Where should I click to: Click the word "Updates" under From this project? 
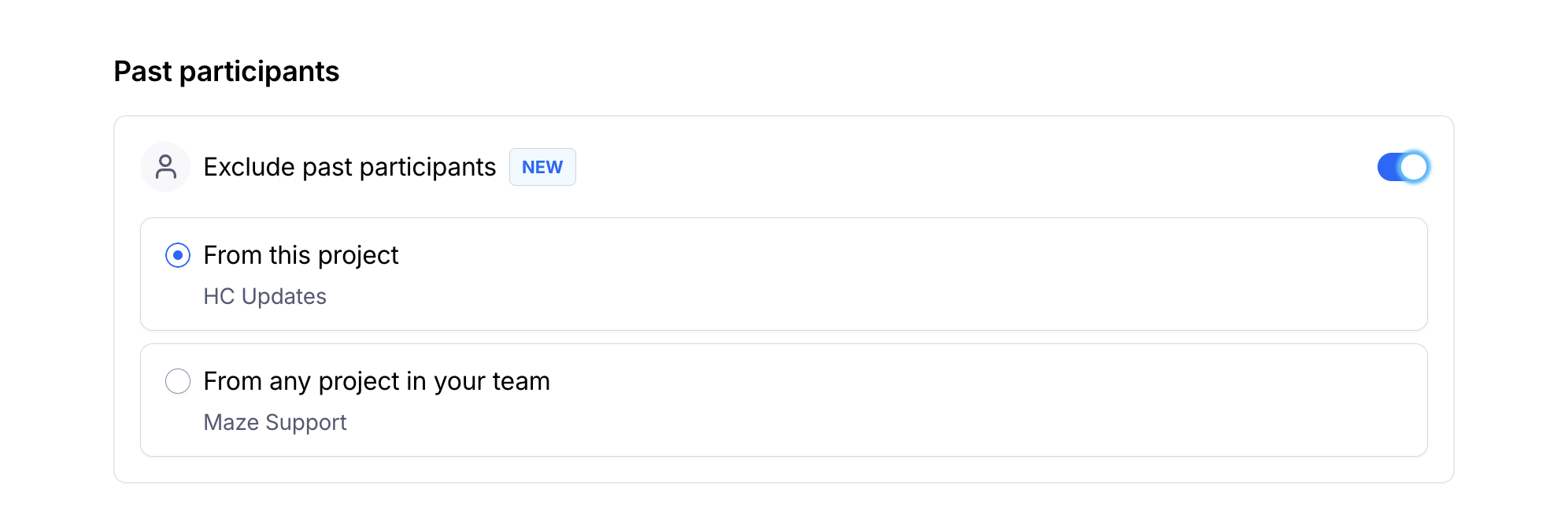tap(284, 296)
